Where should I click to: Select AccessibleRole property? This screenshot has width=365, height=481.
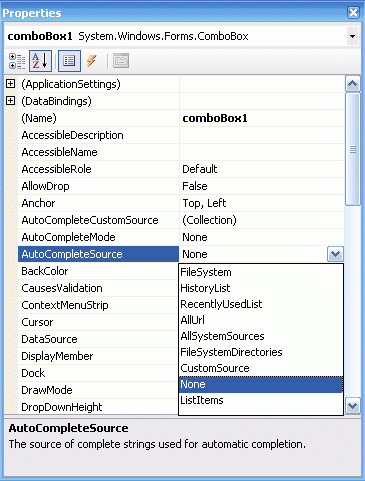pos(99,169)
